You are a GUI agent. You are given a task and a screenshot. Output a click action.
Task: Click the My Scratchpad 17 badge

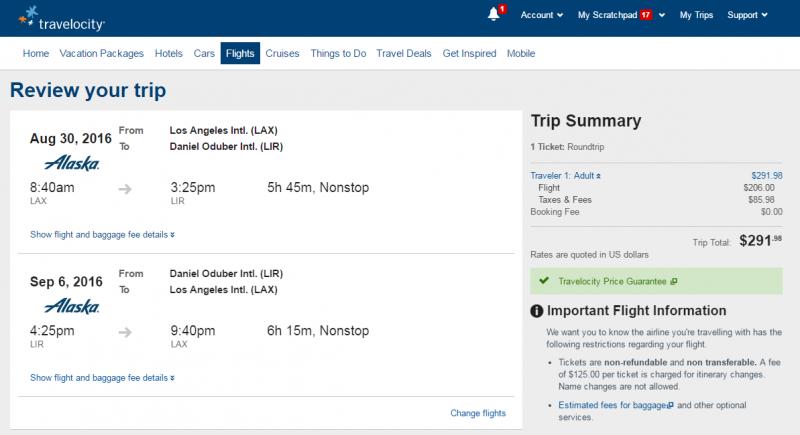click(x=646, y=15)
